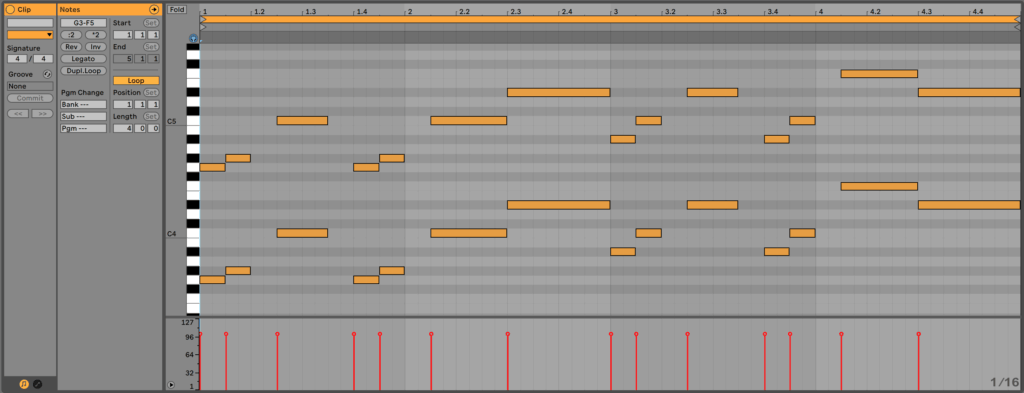Click the Legato button
Image resolution: width=1024 pixels, height=393 pixels.
pos(84,59)
